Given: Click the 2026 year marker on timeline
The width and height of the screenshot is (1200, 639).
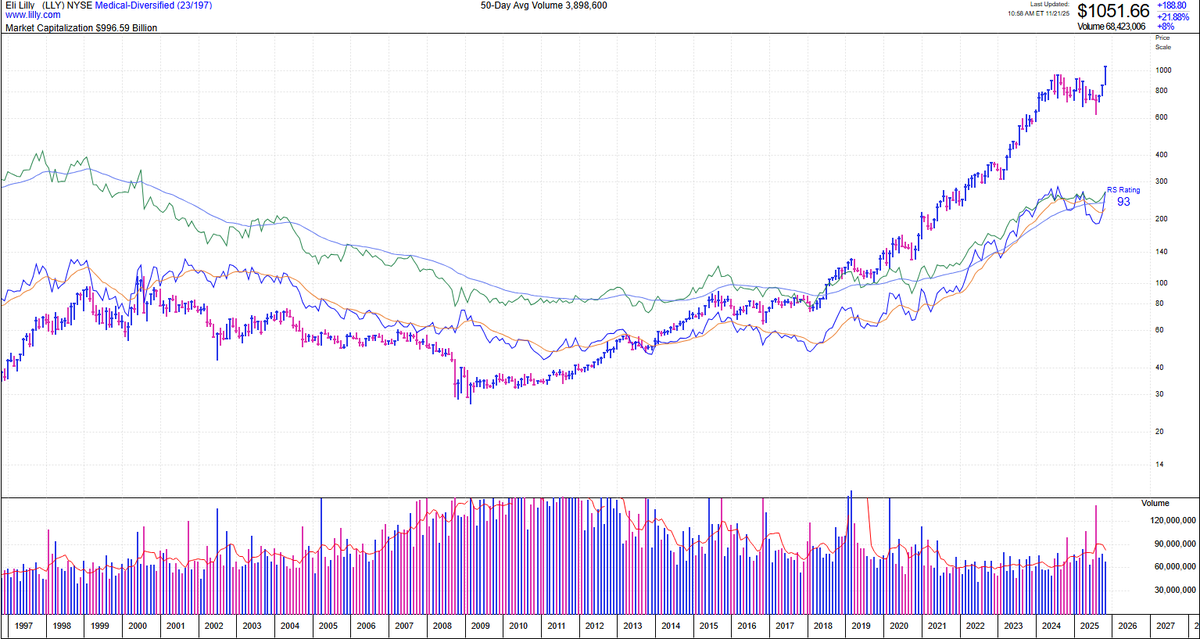Looking at the screenshot, I should point(1128,625).
